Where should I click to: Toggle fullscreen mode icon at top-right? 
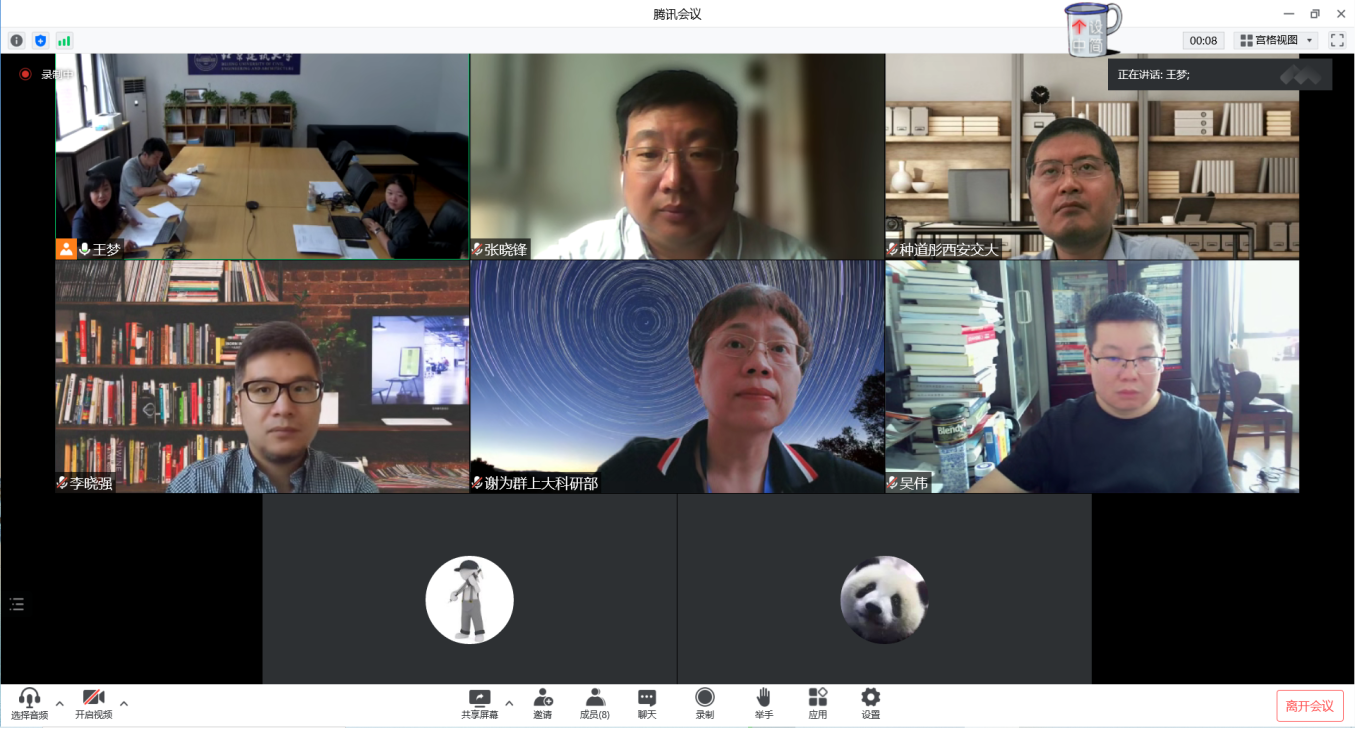click(1337, 40)
